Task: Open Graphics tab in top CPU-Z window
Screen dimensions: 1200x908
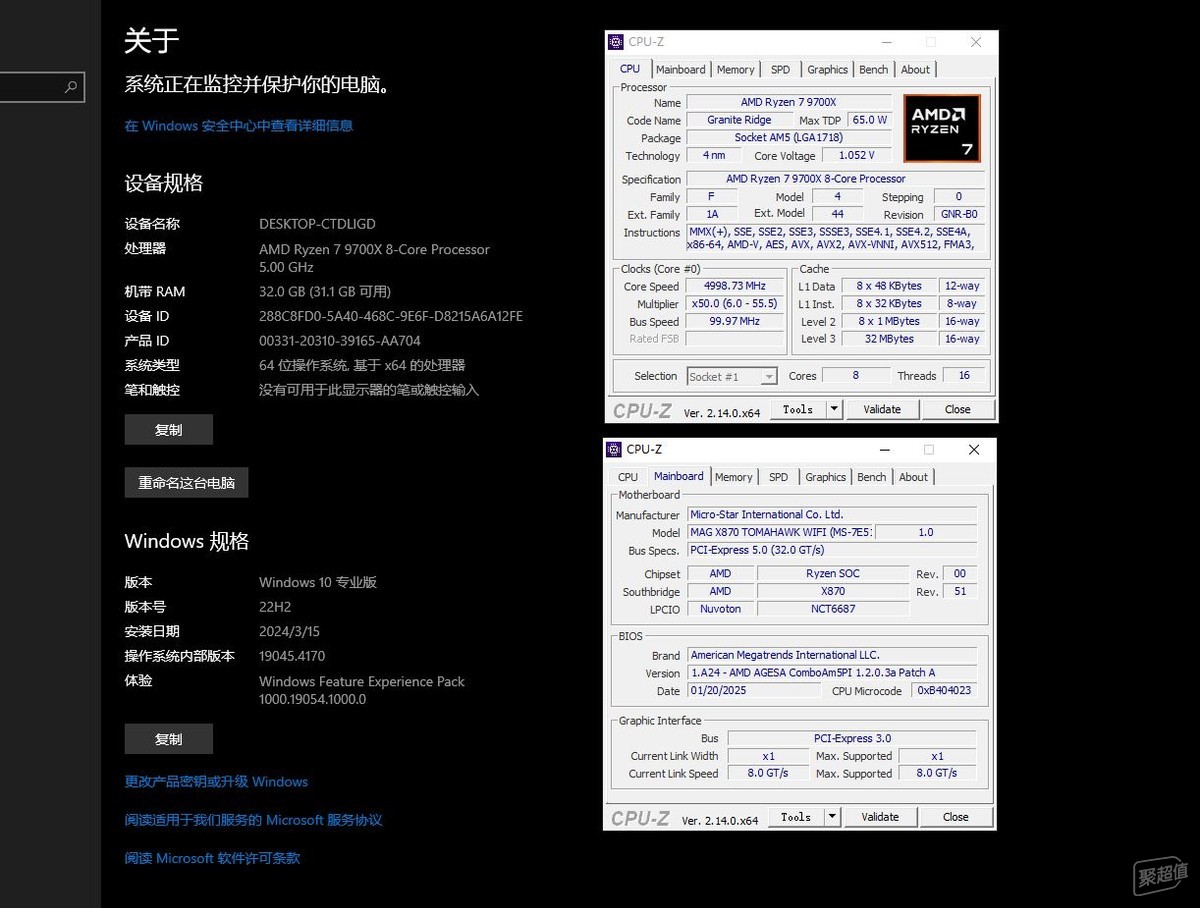Action: (x=828, y=70)
